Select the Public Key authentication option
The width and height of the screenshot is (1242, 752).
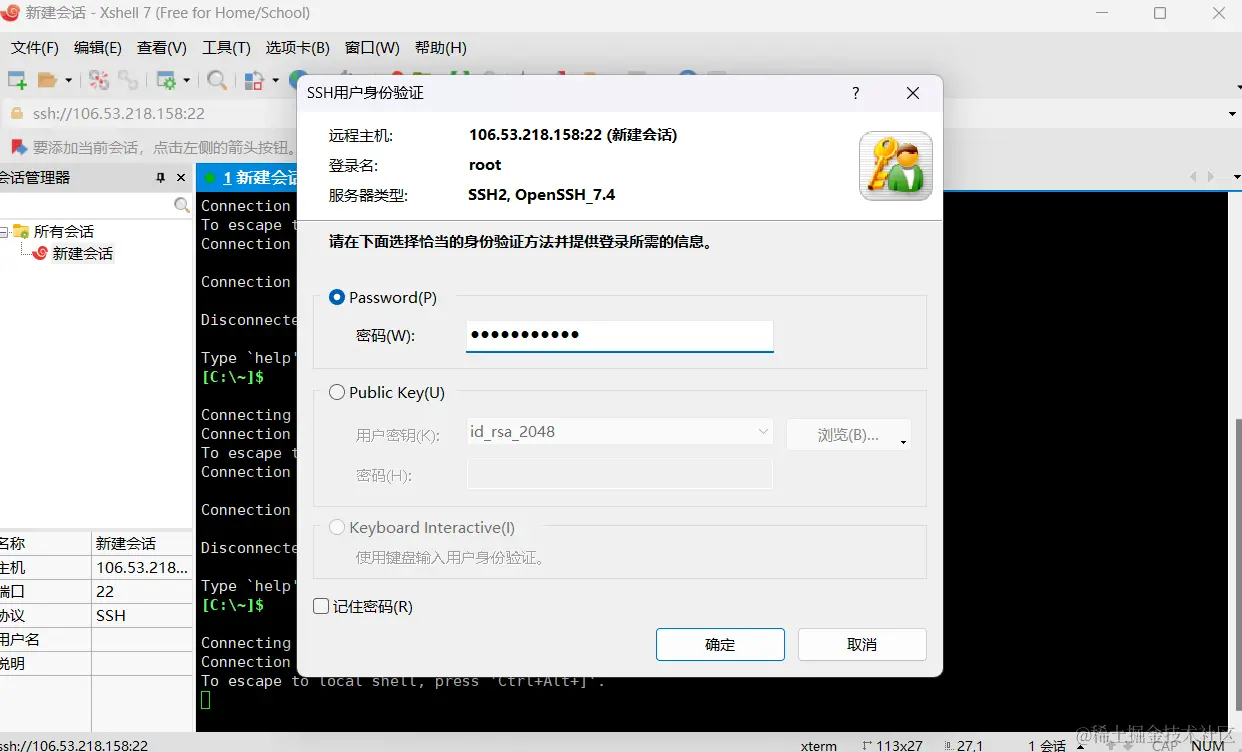(337, 392)
